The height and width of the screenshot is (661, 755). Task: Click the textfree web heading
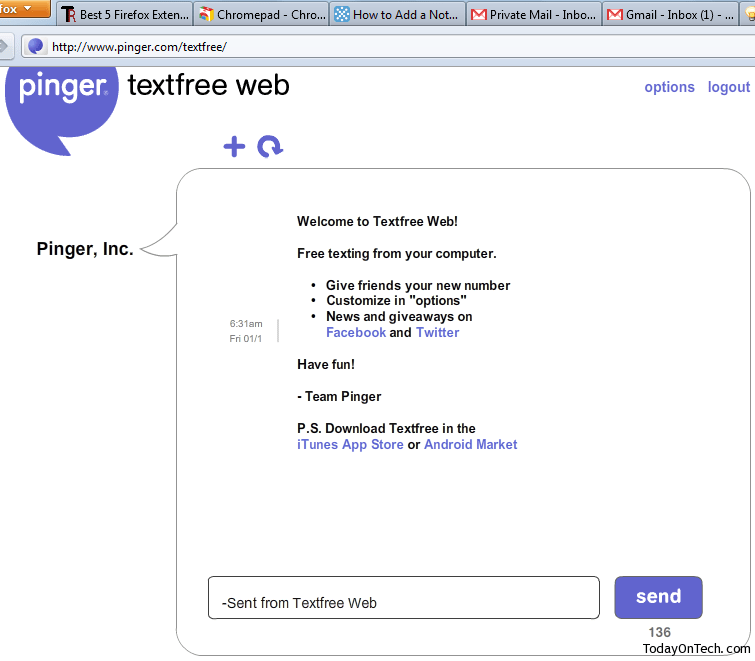(x=208, y=85)
